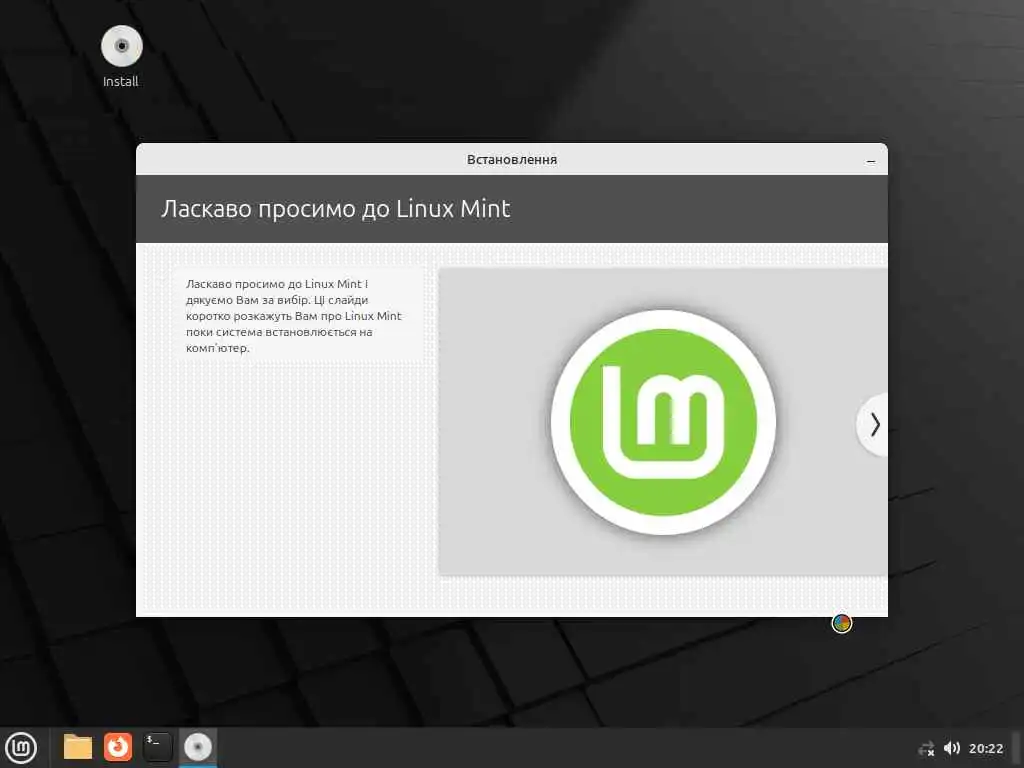Minimize the Встановлення installer window

pyautogui.click(x=871, y=161)
